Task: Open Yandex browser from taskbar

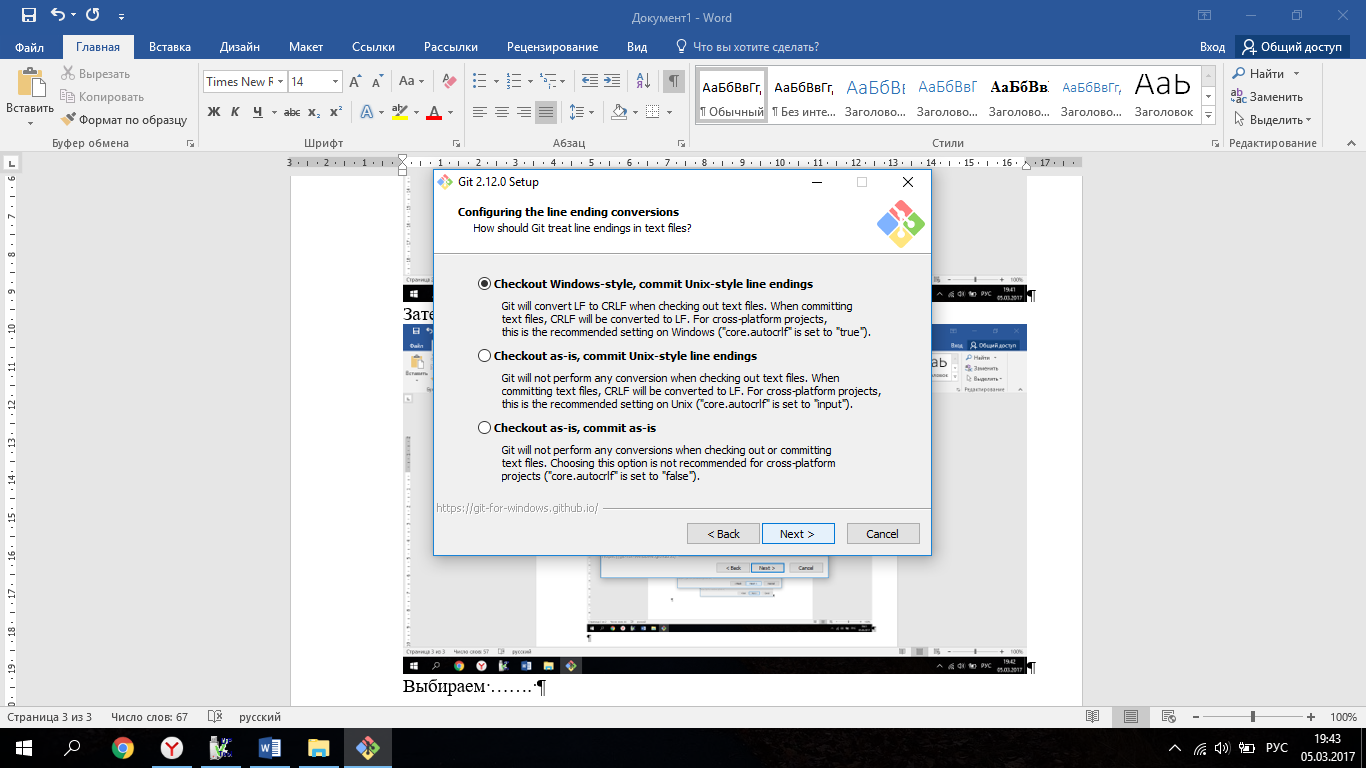Action: click(x=172, y=748)
